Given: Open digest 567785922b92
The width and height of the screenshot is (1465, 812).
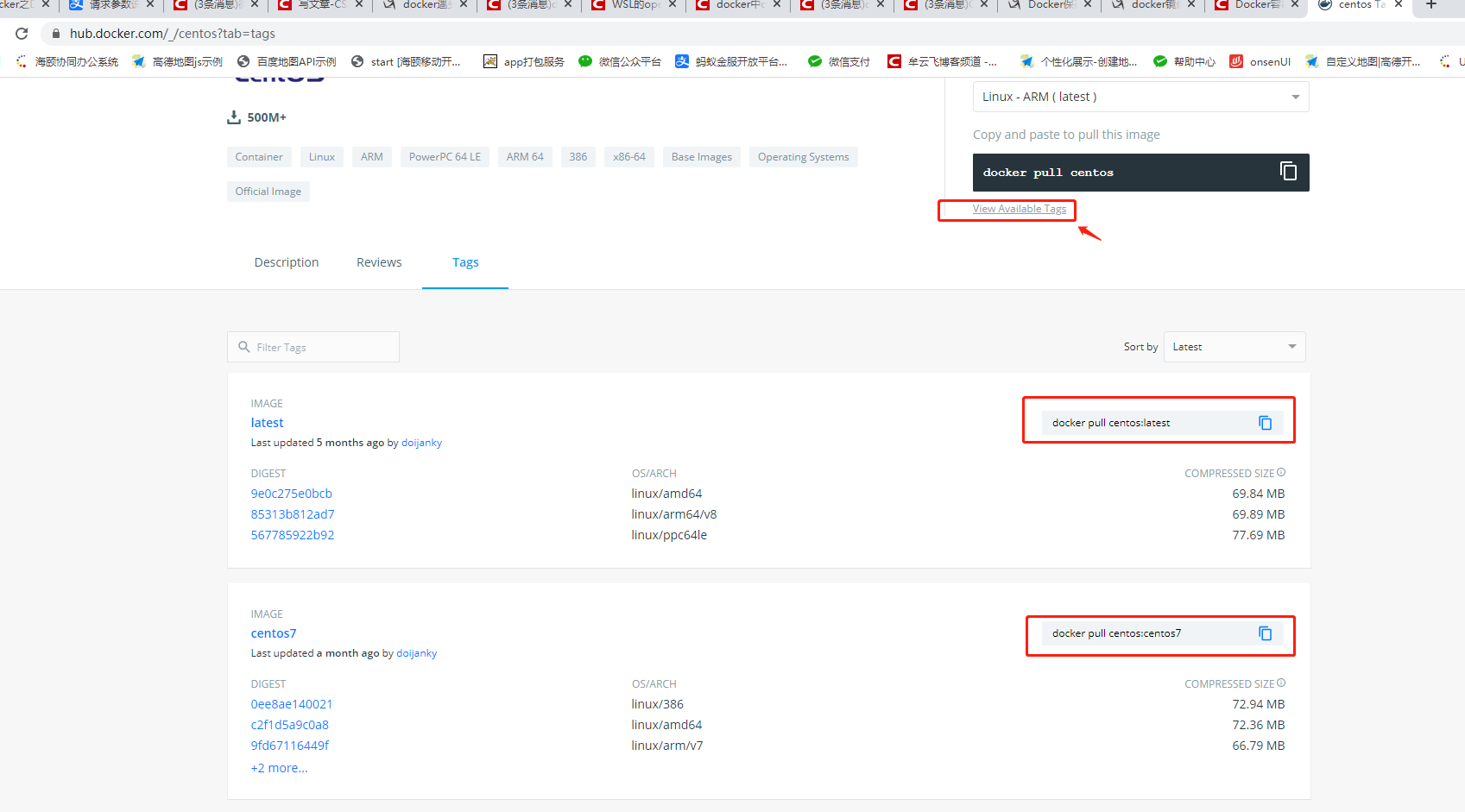Looking at the screenshot, I should pyautogui.click(x=293, y=535).
